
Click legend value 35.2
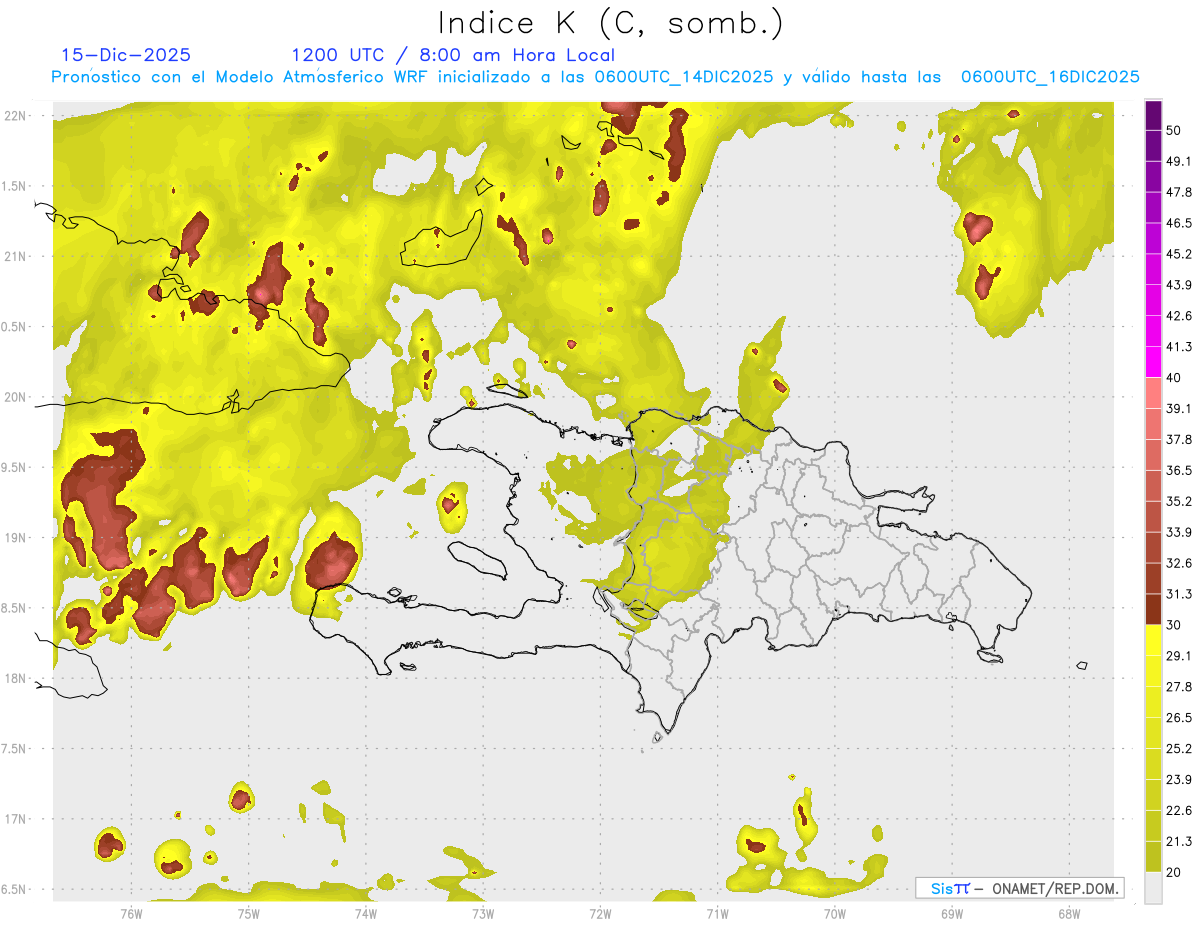(1179, 501)
